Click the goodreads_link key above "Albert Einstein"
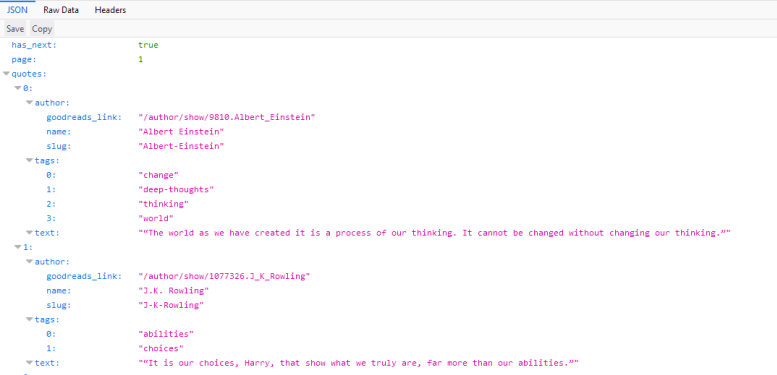 [x=84, y=117]
